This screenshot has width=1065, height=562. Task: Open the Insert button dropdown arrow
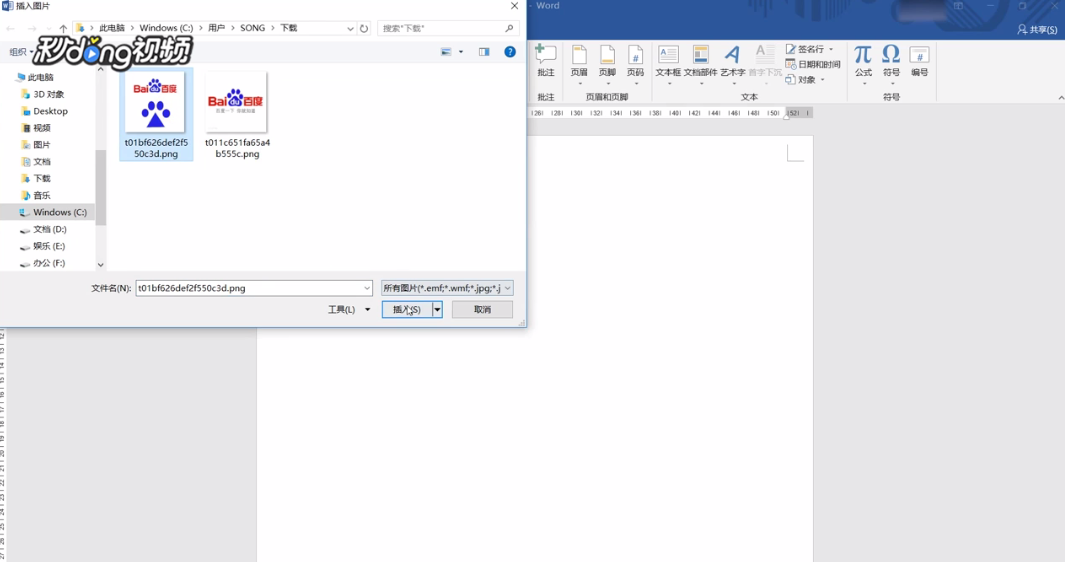(437, 309)
